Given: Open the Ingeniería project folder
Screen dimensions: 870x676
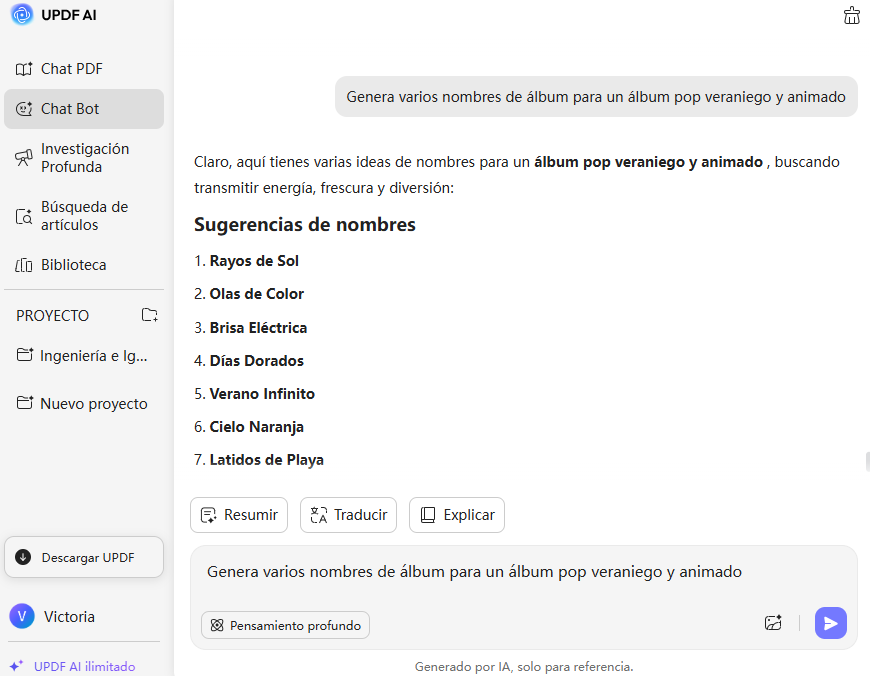Looking at the screenshot, I should coord(93,355).
